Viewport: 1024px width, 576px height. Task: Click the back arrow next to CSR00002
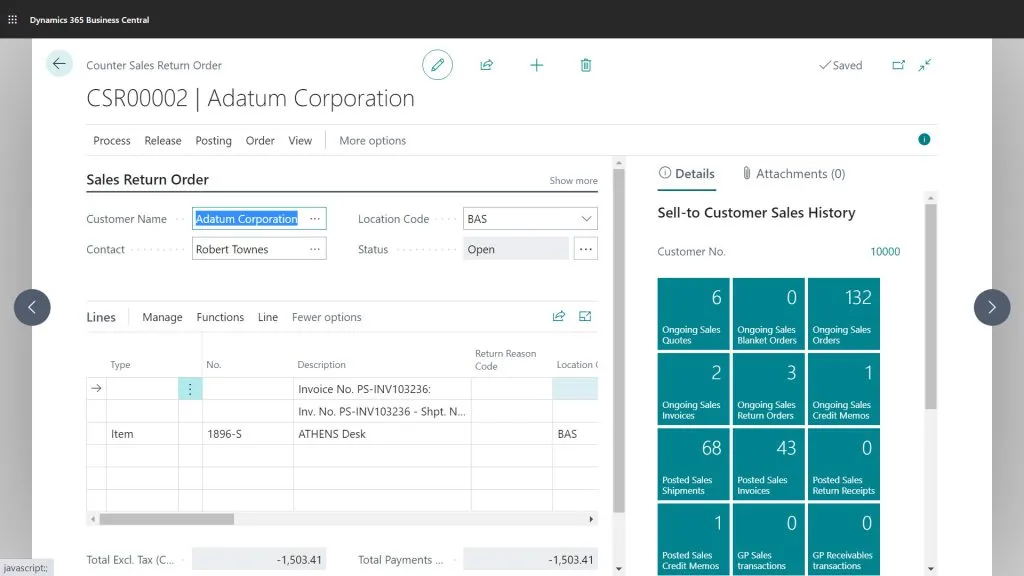click(x=59, y=63)
